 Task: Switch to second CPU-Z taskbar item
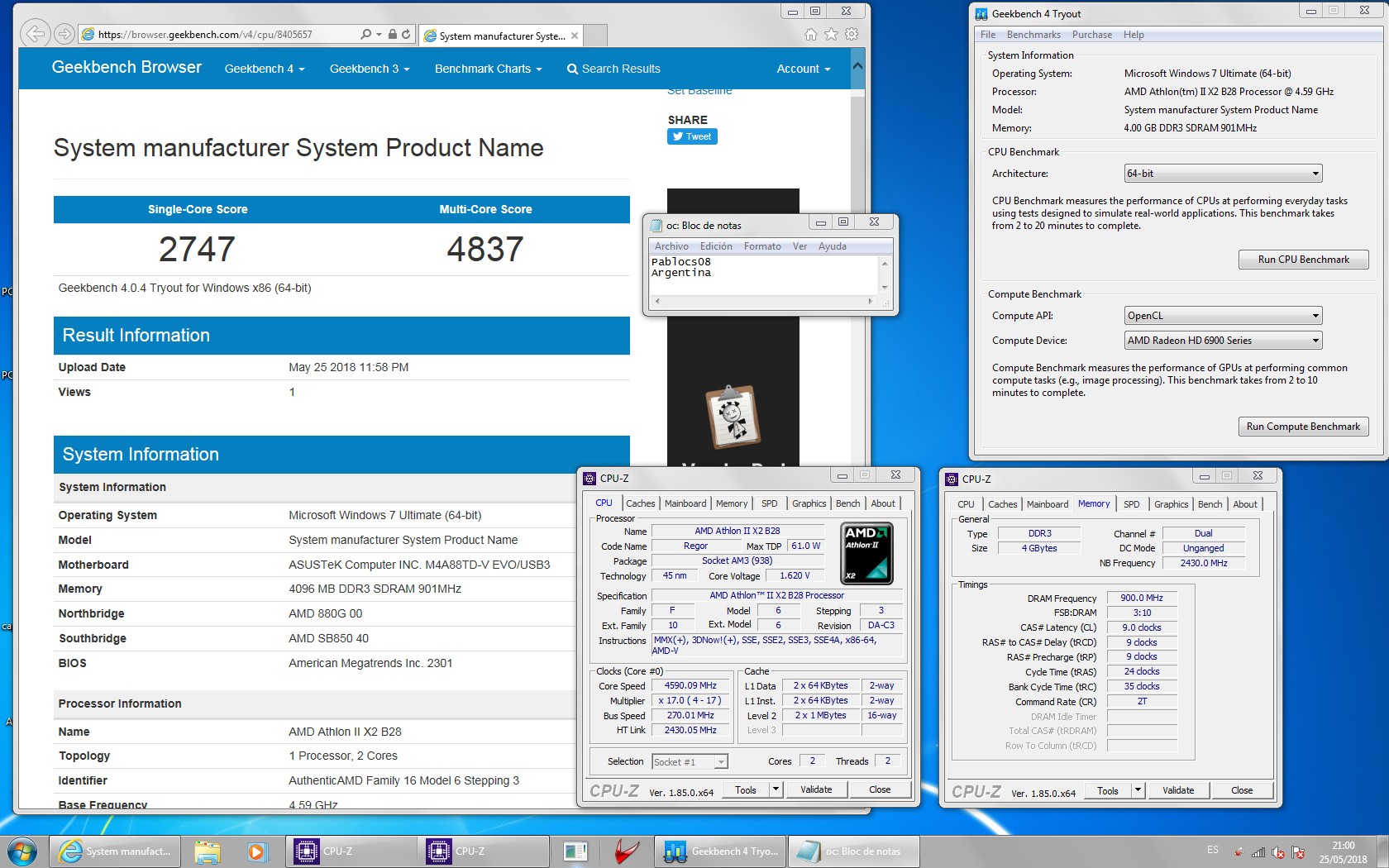click(484, 851)
